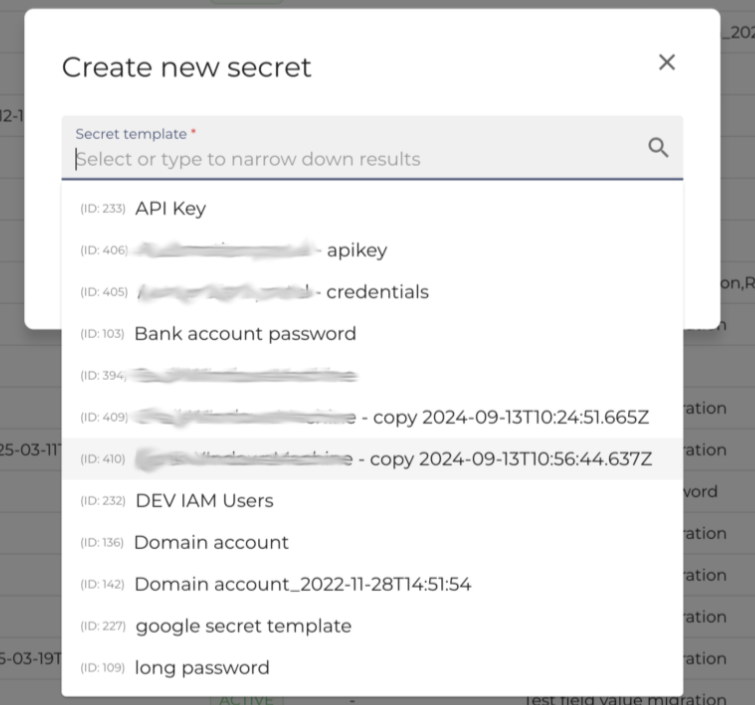Click the Secret template label
The image size is (755, 705).
131,134
